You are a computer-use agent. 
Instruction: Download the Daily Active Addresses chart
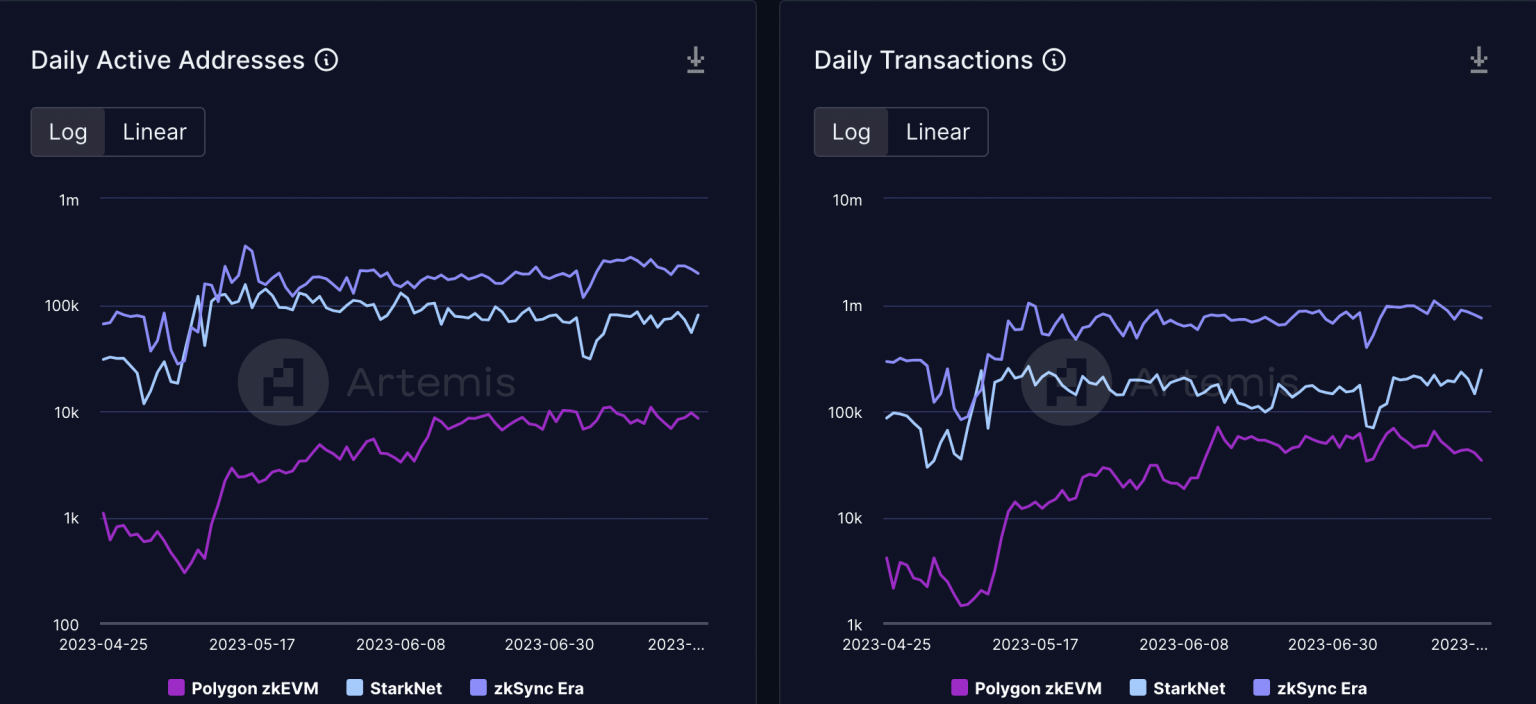pyautogui.click(x=695, y=61)
